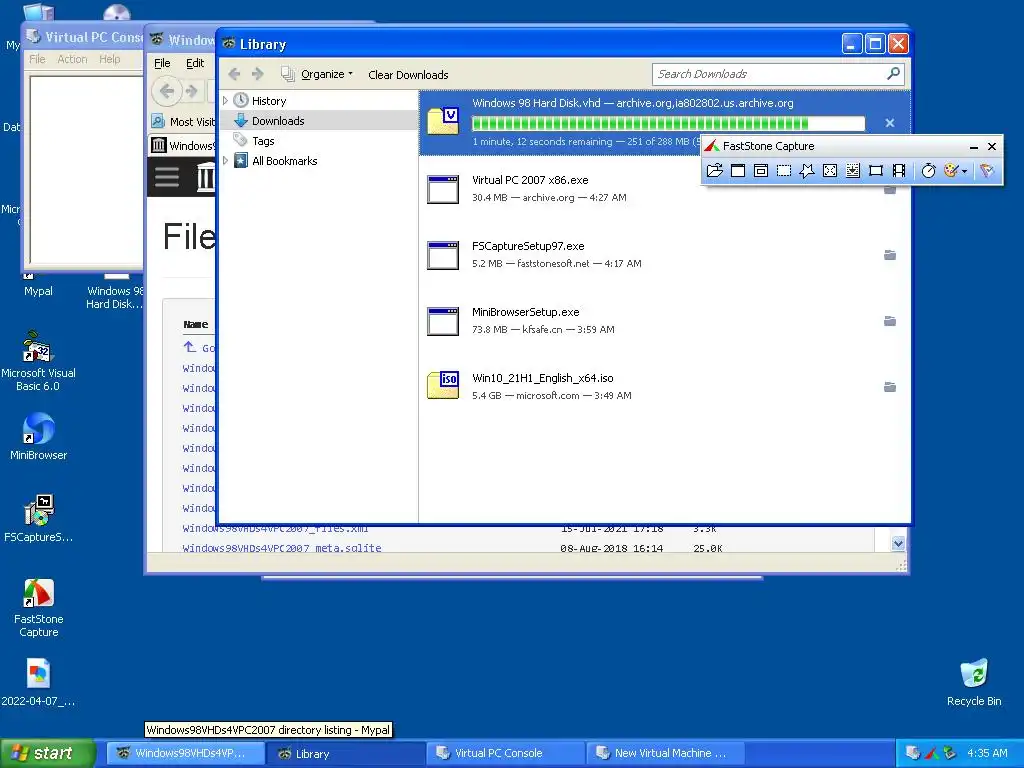Select Capture Active Window tool in FastStone
Screen dimensions: 1024x768
coord(738,170)
